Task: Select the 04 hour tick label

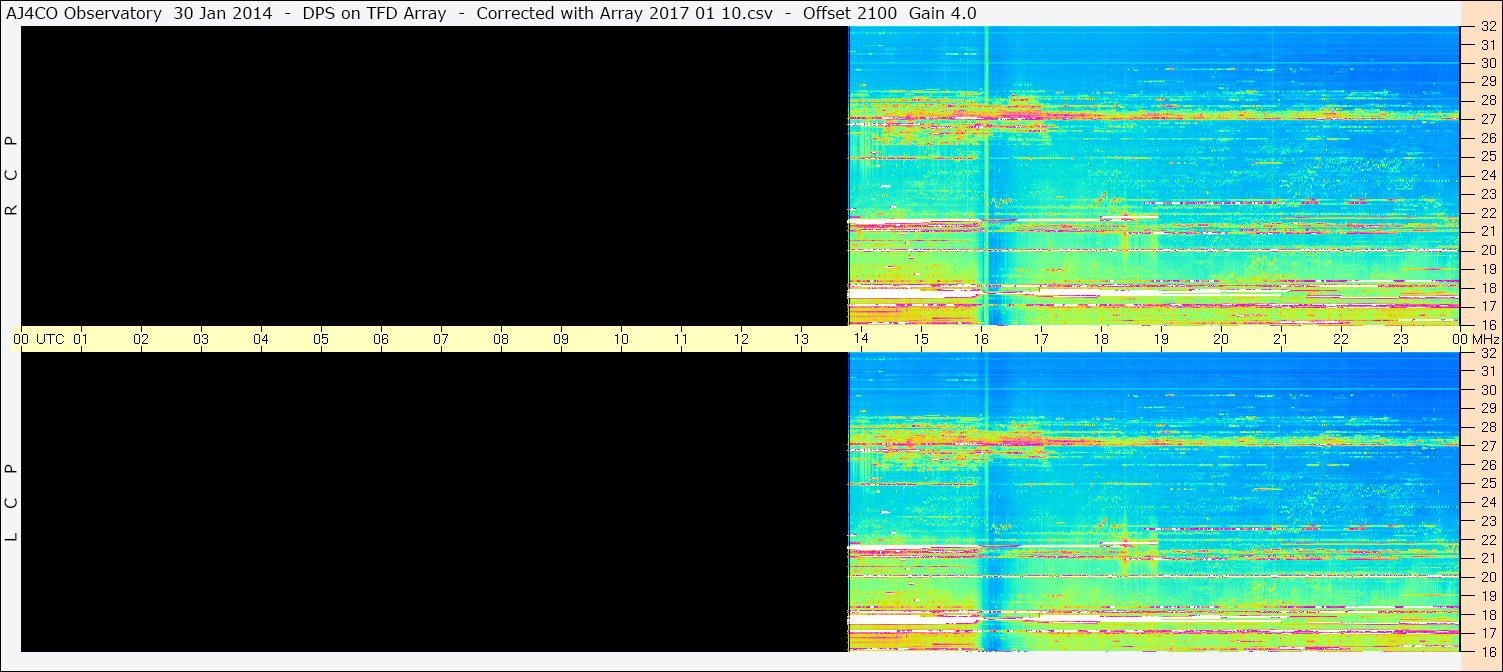Action: tap(261, 339)
